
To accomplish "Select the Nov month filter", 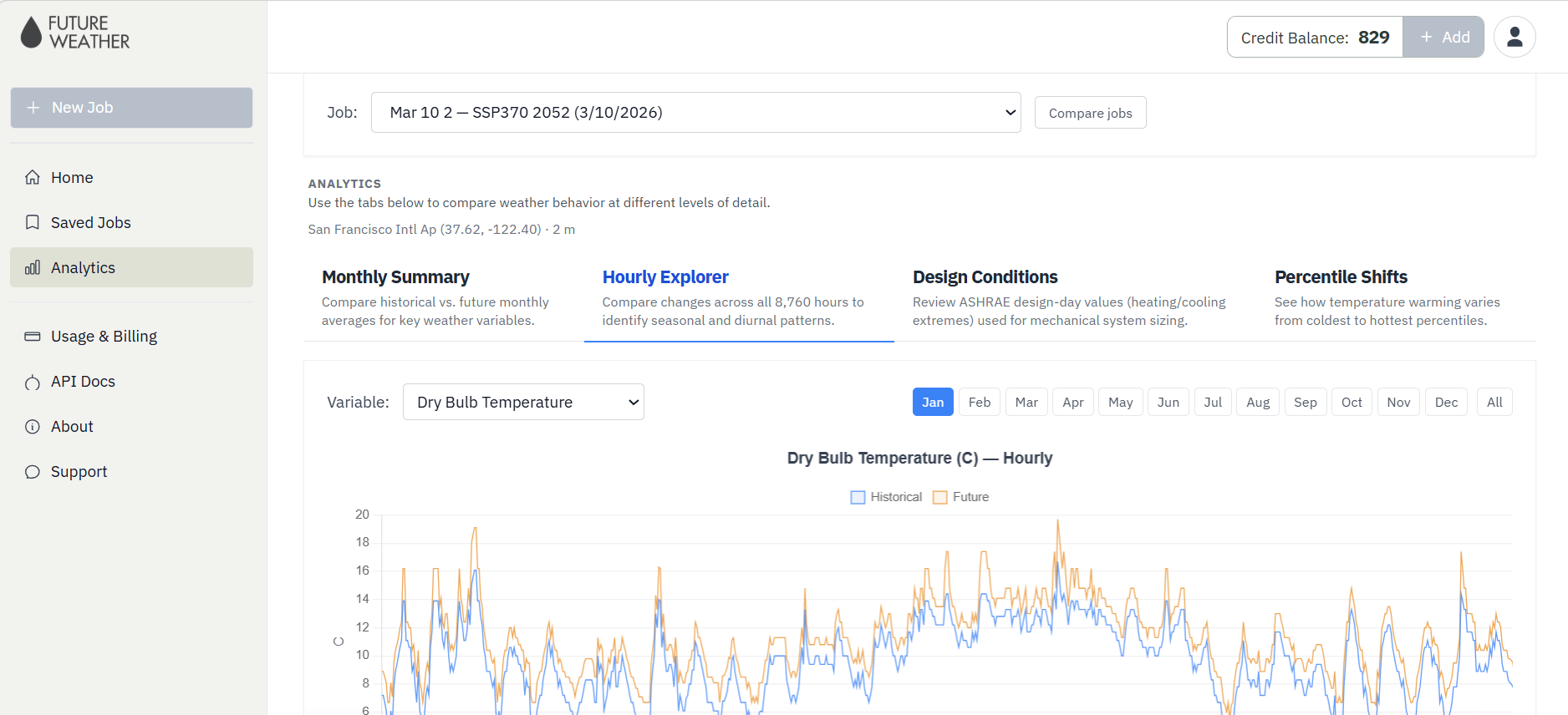I will pos(1398,402).
